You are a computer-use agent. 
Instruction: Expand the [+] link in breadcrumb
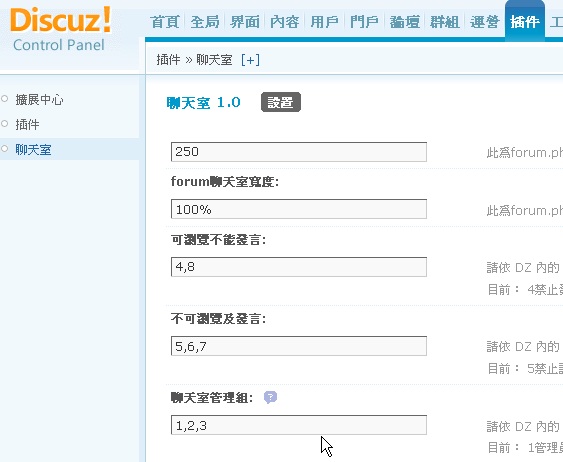[250, 60]
